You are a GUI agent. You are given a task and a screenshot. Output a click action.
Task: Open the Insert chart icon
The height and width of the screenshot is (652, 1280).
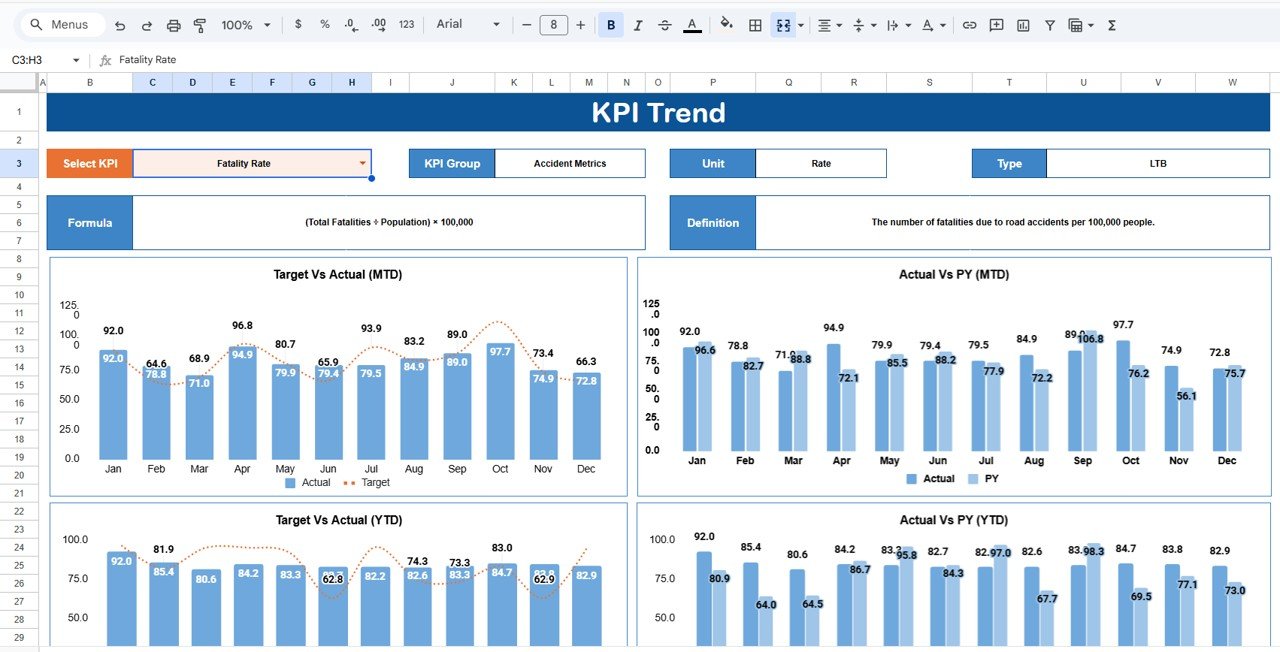coord(1022,25)
